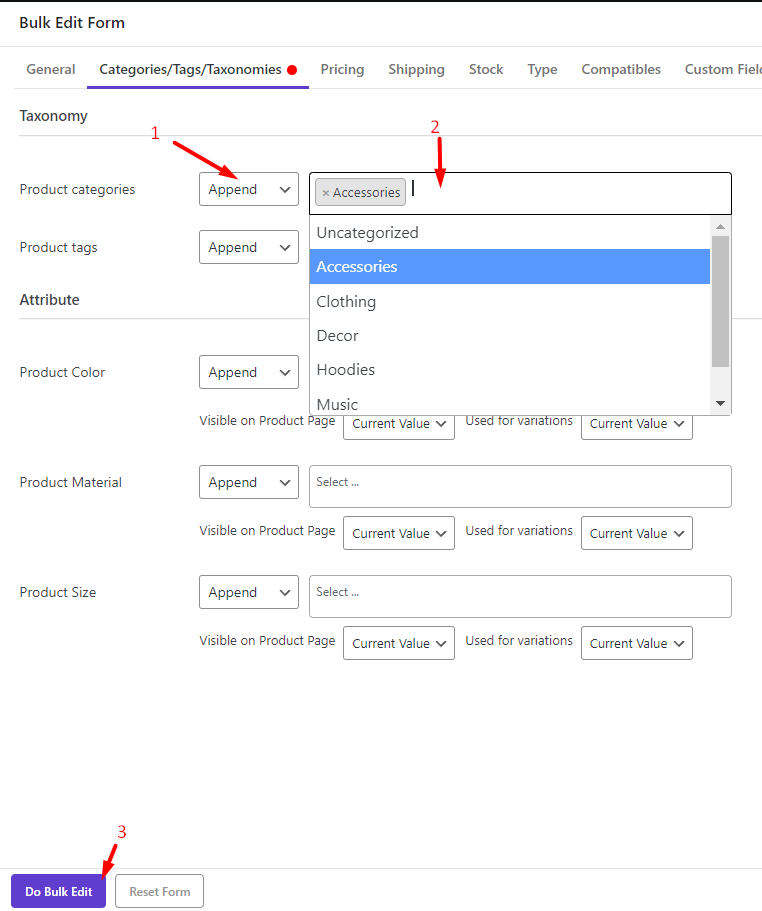Click the Do Bulk Edit button
The image size is (762, 911).
[x=58, y=891]
